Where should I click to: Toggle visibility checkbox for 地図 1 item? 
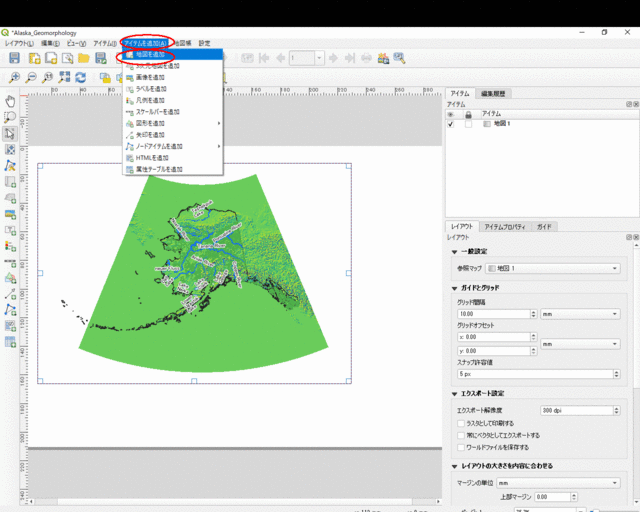[451, 124]
